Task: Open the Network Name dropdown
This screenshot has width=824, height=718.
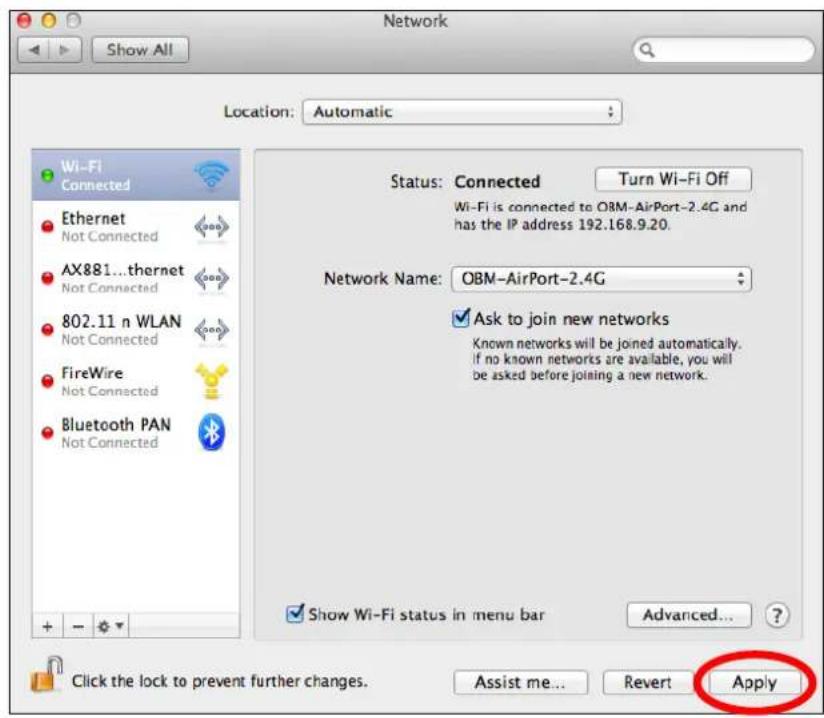Action: (x=601, y=279)
